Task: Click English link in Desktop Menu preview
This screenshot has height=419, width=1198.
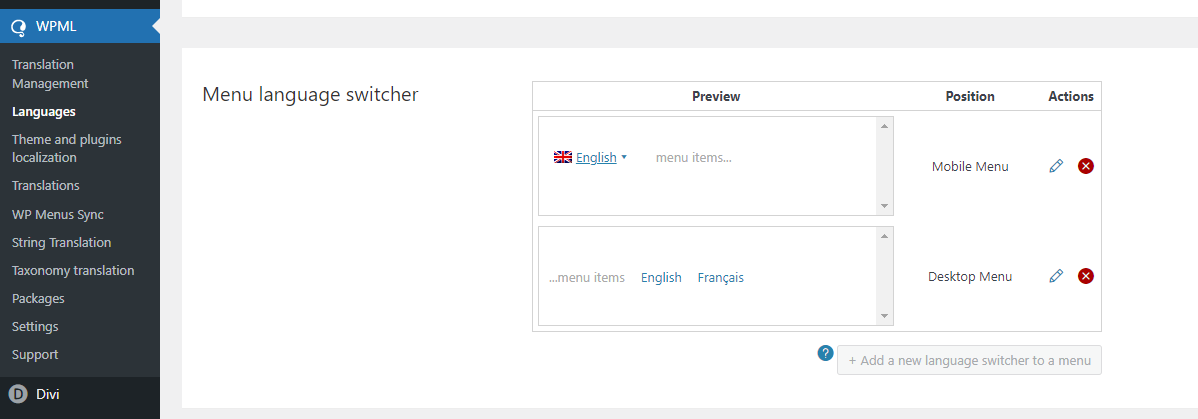Action: coord(661,278)
